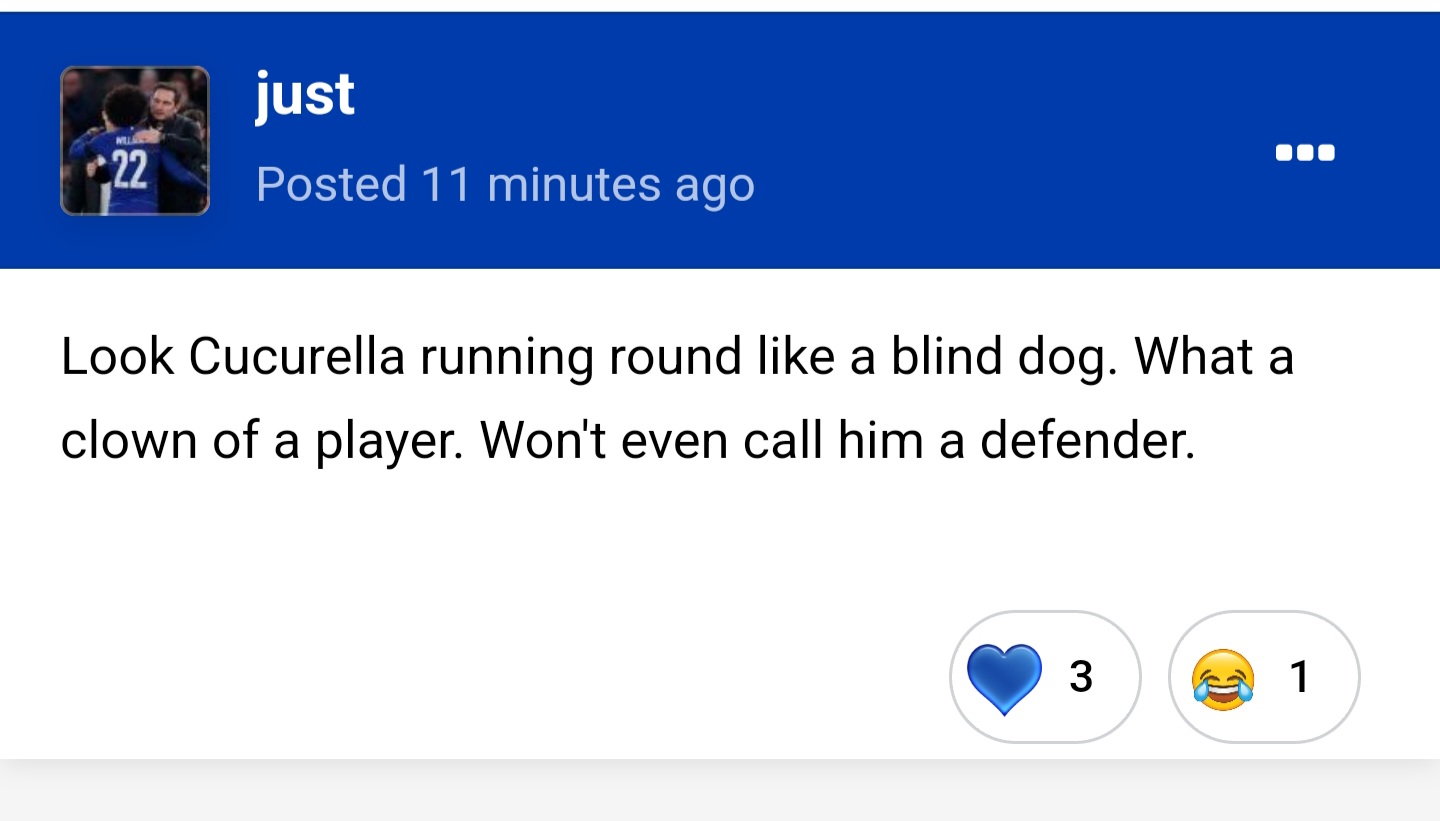The height and width of the screenshot is (821, 1440).
Task: Open the three-dot post options menu
Action: pyautogui.click(x=1305, y=154)
